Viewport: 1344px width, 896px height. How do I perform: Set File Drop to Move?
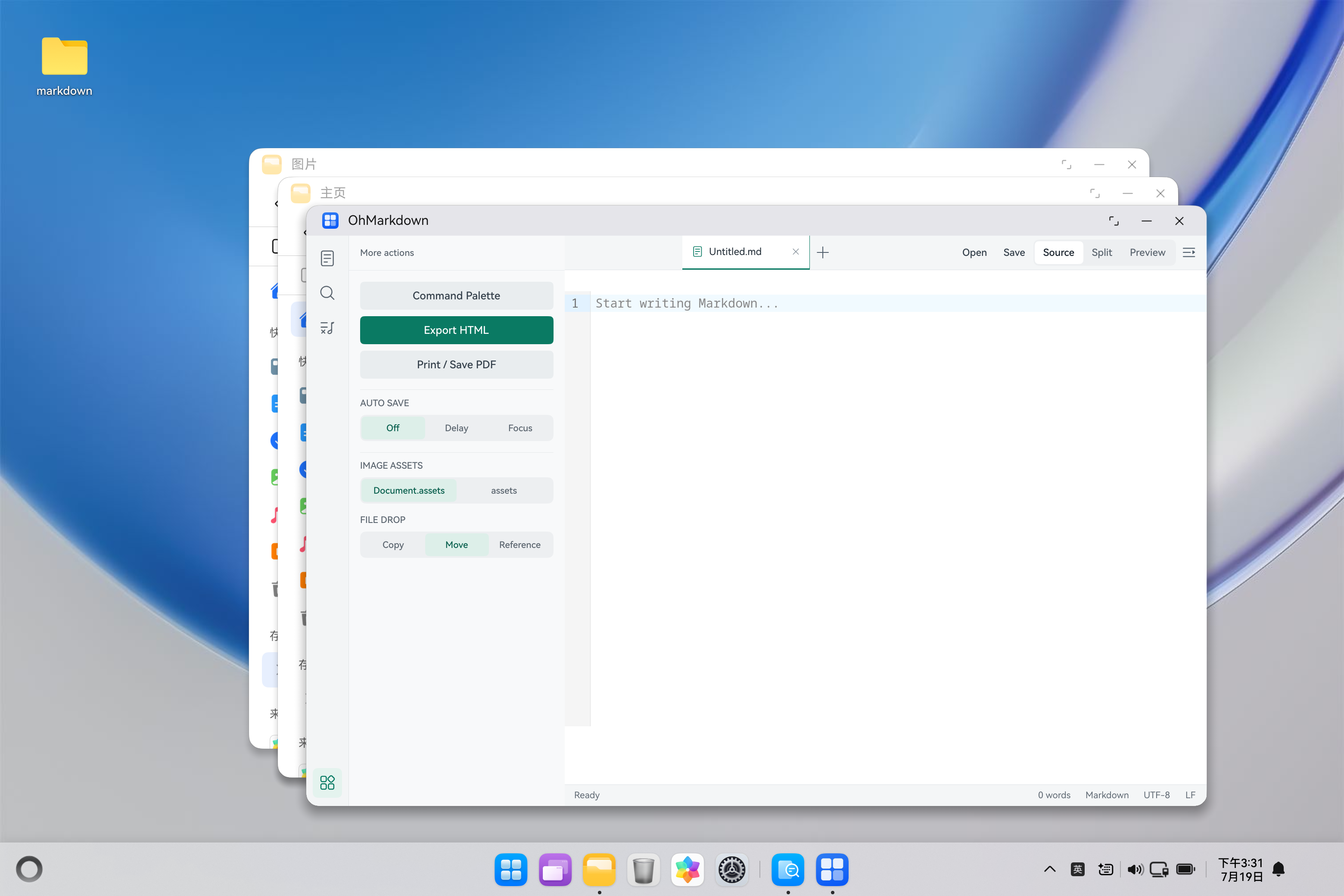point(457,544)
